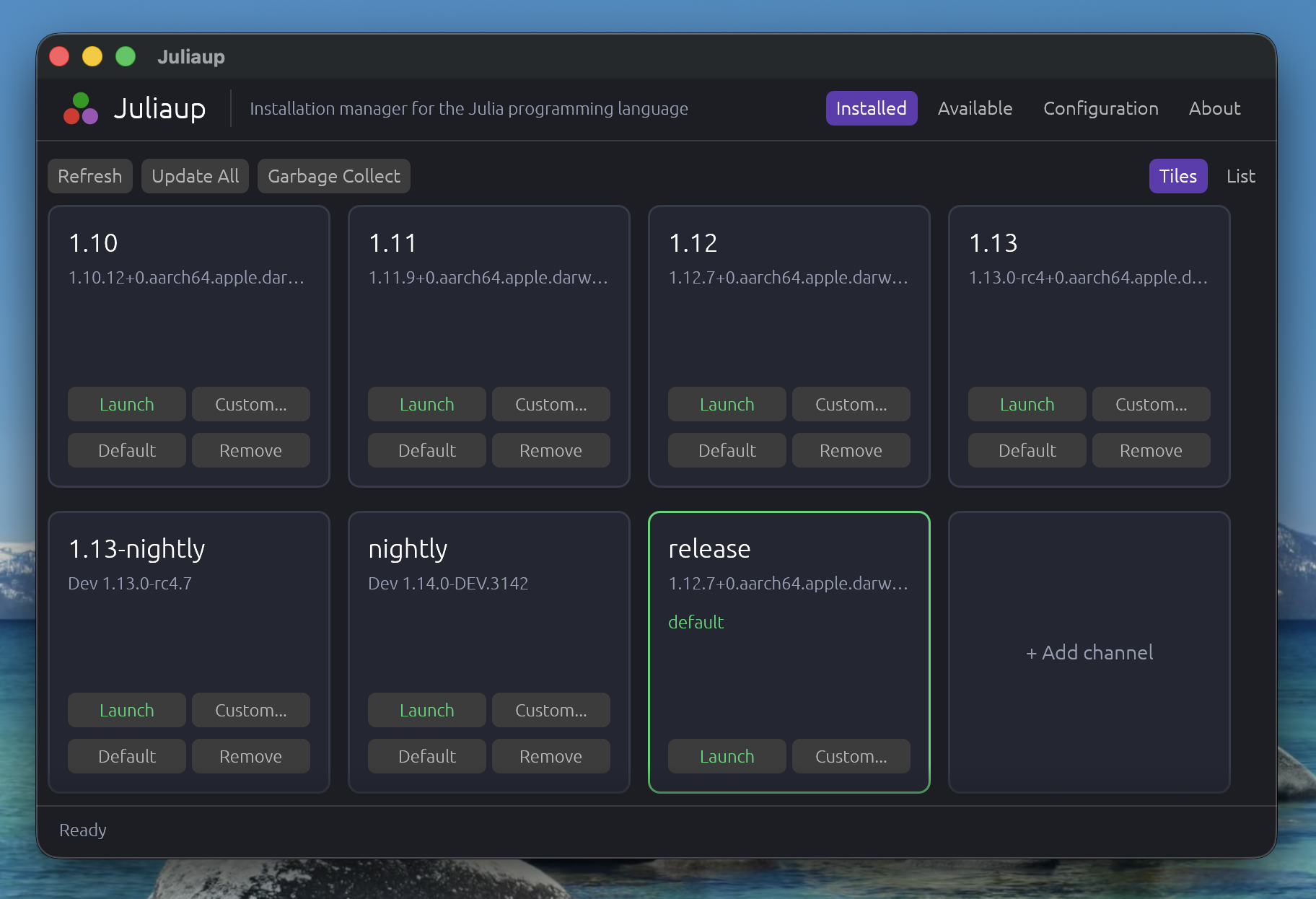The image size is (1316, 899).
Task: Click the Dev 1.14.0-DEV.3142 text
Action: [448, 584]
